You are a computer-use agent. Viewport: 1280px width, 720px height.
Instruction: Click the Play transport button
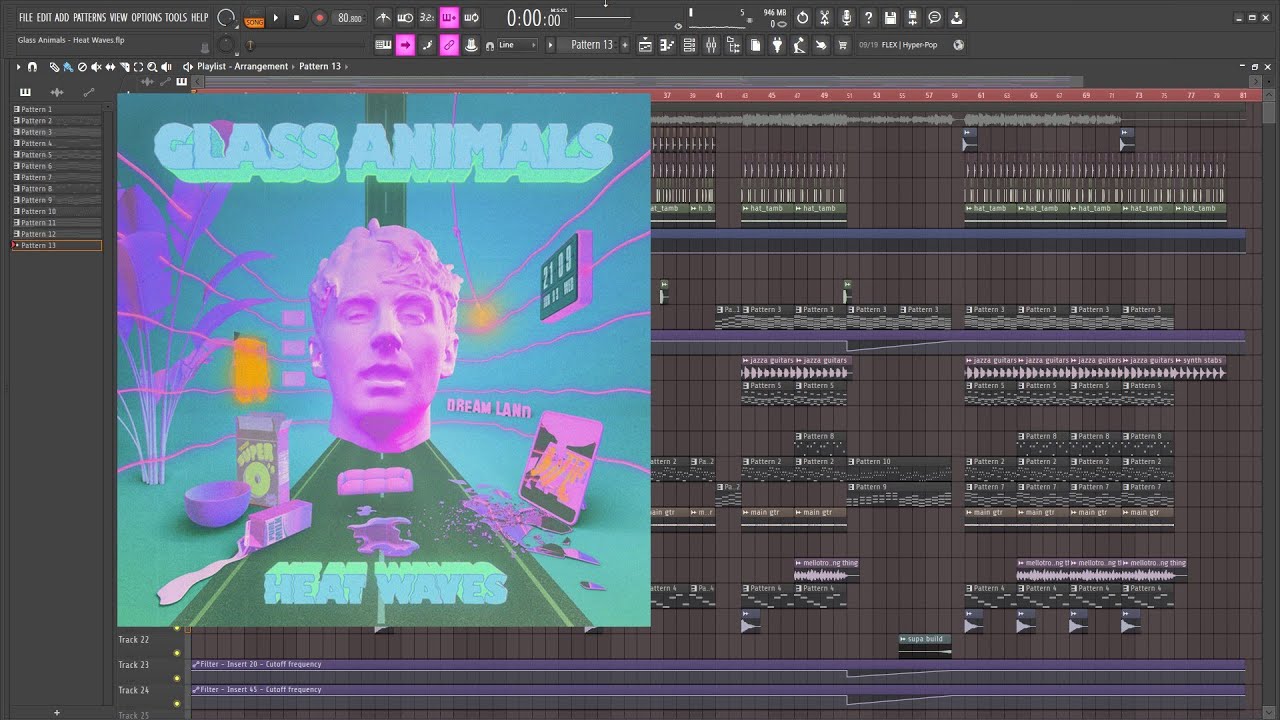click(275, 18)
